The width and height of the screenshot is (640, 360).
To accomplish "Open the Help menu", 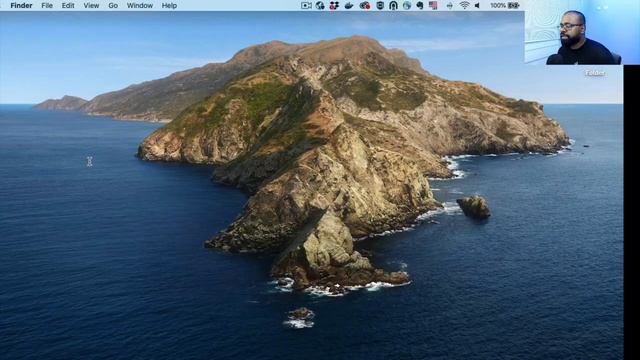I will [169, 6].
